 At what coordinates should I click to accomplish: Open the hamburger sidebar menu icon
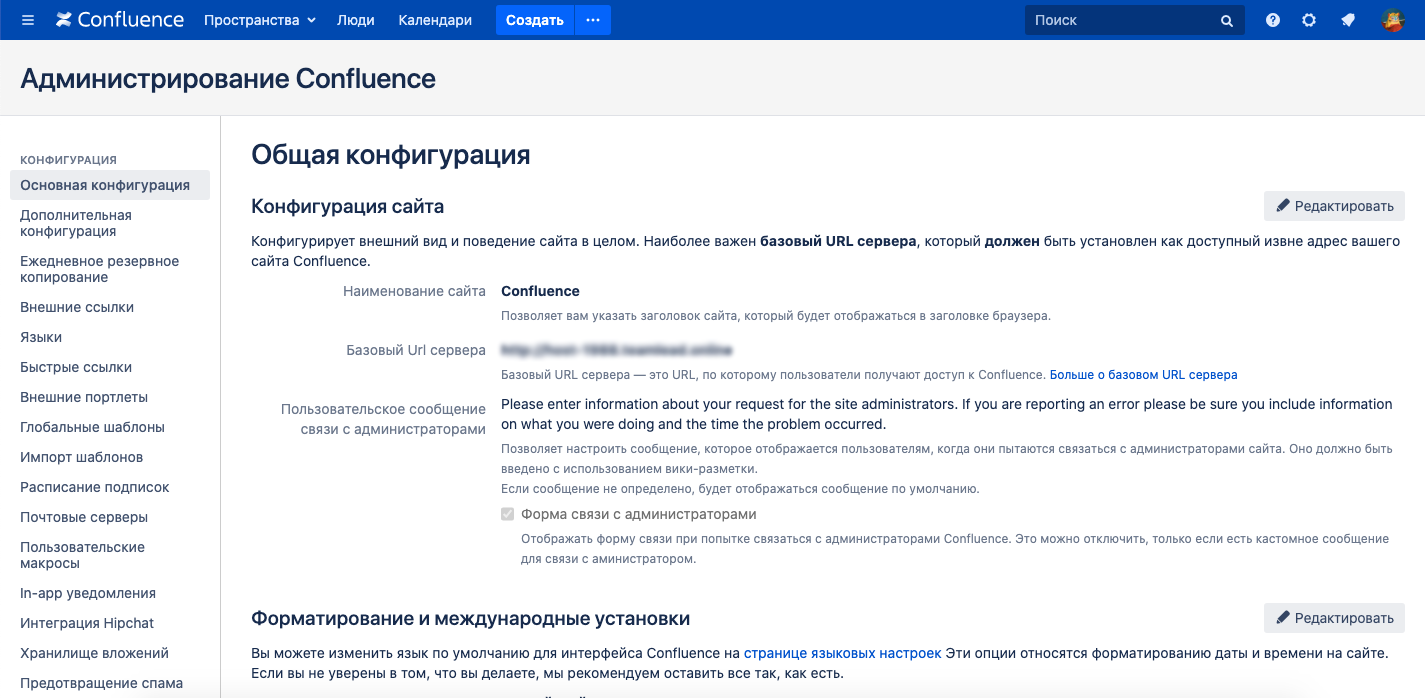tap(28, 20)
